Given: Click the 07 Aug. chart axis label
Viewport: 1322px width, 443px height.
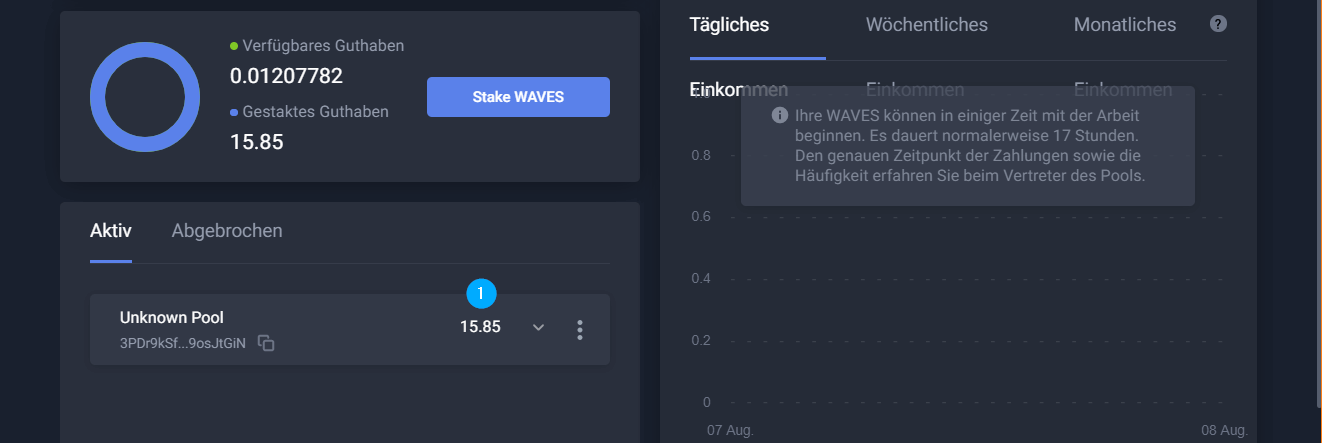Looking at the screenshot, I should click(x=730, y=430).
